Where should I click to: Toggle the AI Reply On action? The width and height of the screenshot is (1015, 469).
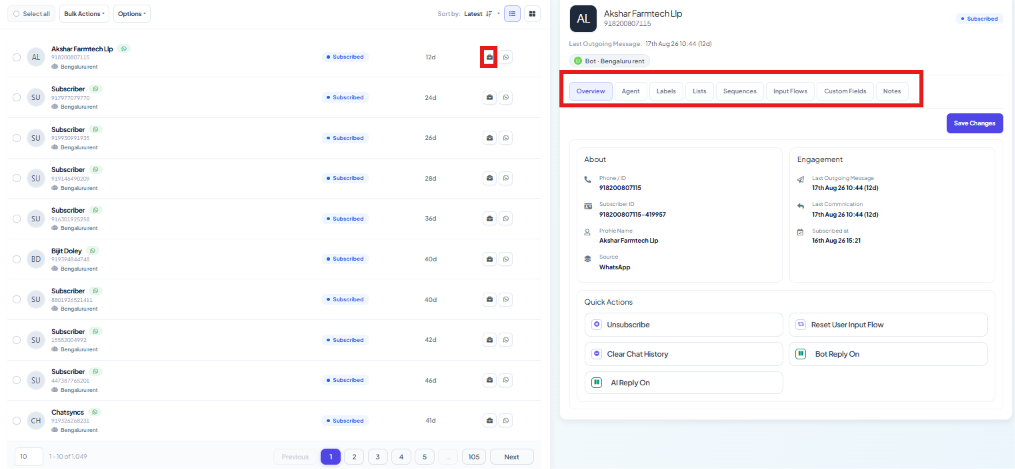click(x=684, y=383)
